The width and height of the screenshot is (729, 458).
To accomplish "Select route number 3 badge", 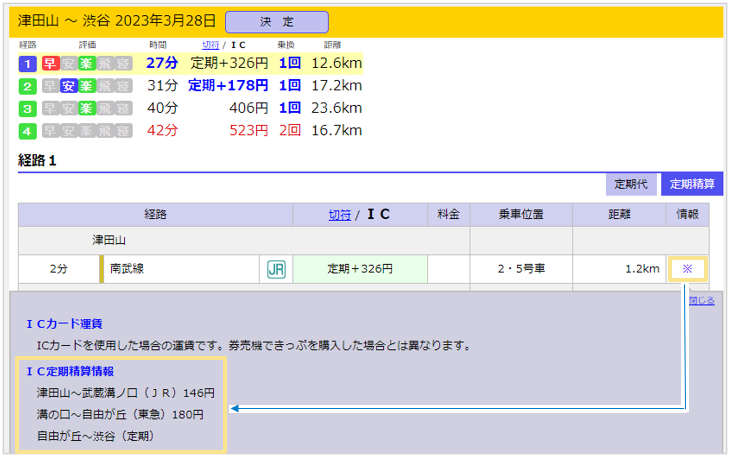I will coord(27,108).
